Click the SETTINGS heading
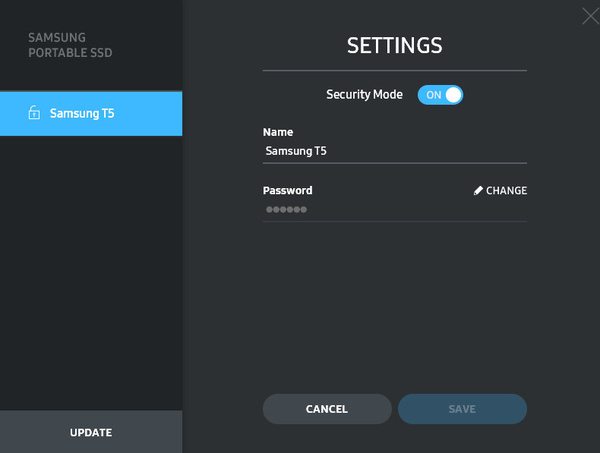 394,45
